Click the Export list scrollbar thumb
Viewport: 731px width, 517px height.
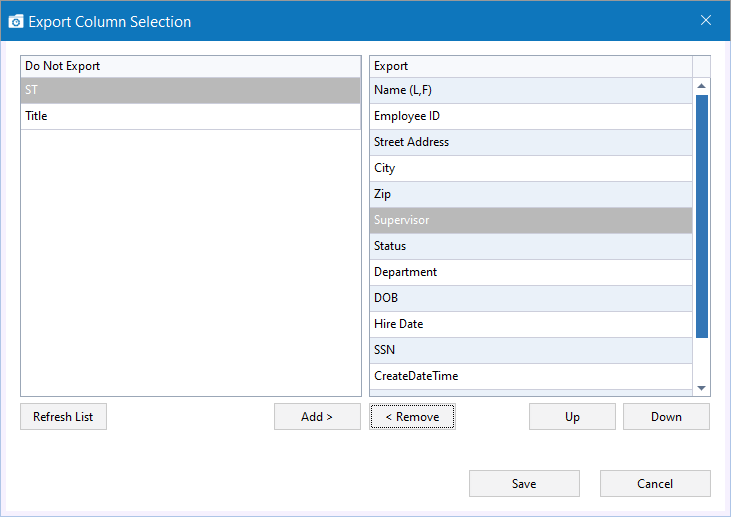point(702,216)
